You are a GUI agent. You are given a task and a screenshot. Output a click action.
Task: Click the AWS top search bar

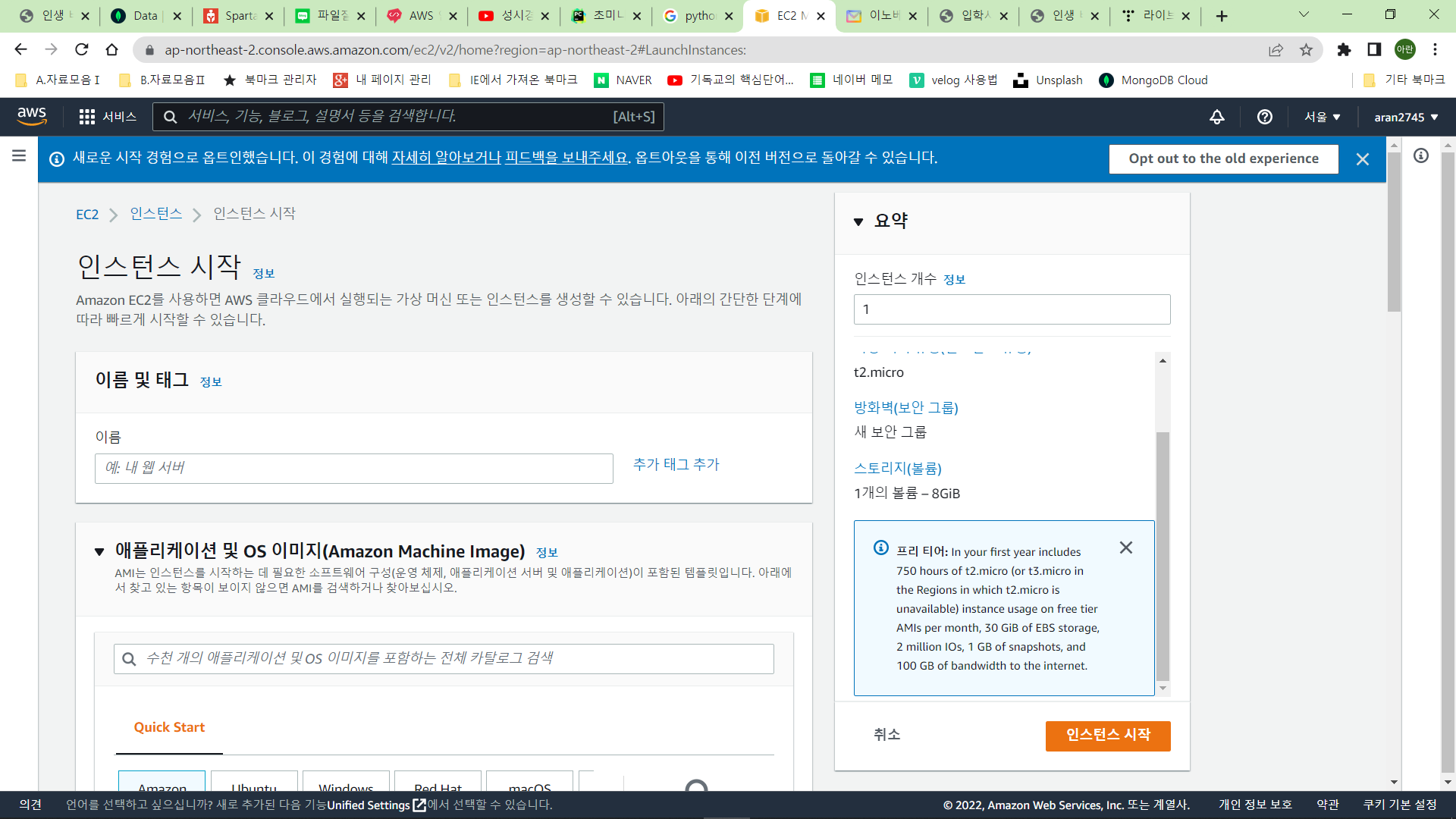coord(408,117)
